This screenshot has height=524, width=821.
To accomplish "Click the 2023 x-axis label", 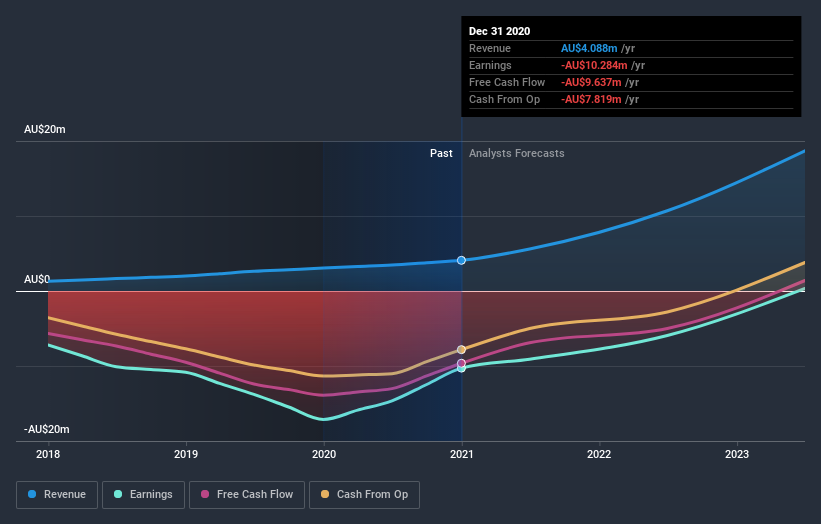I will tap(737, 454).
